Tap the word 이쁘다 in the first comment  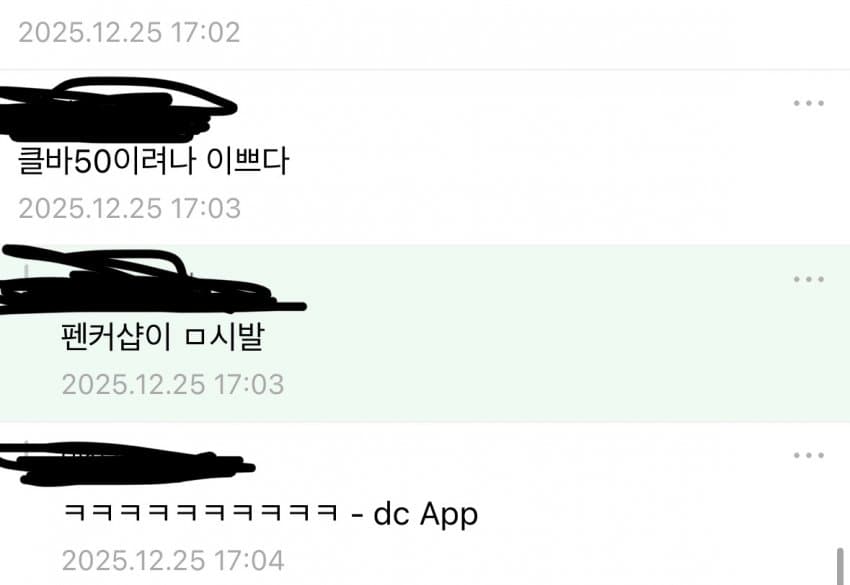click(248, 160)
